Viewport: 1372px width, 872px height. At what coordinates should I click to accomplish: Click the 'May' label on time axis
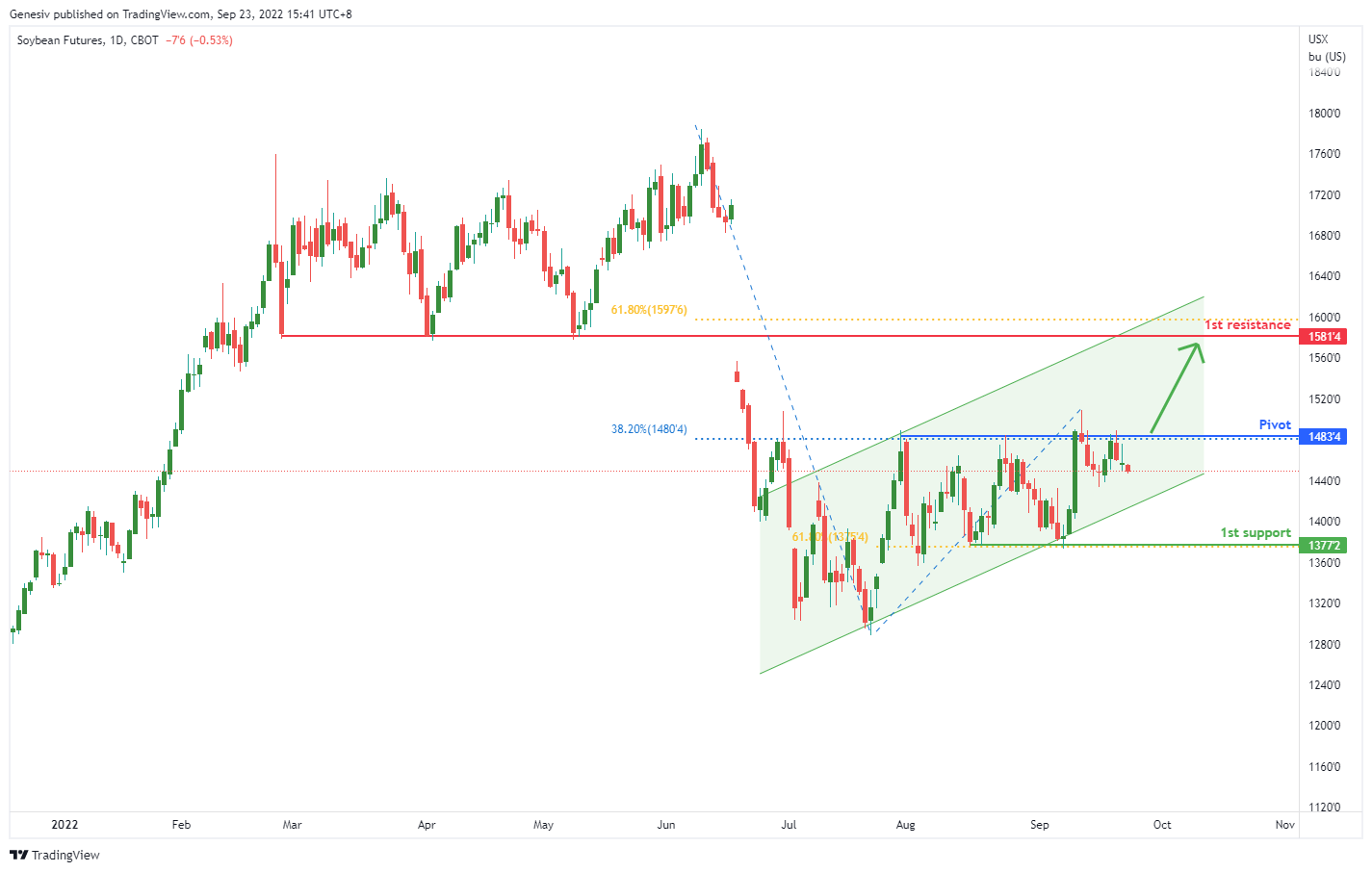pos(543,825)
